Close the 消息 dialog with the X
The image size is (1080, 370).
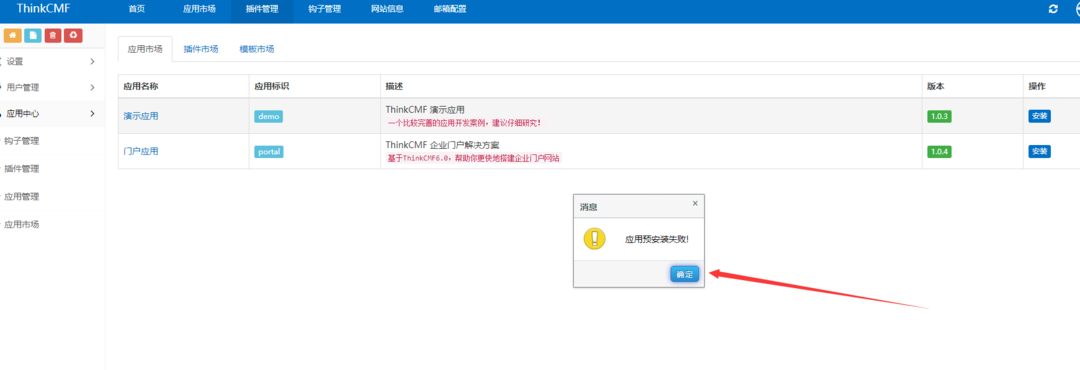(x=695, y=203)
